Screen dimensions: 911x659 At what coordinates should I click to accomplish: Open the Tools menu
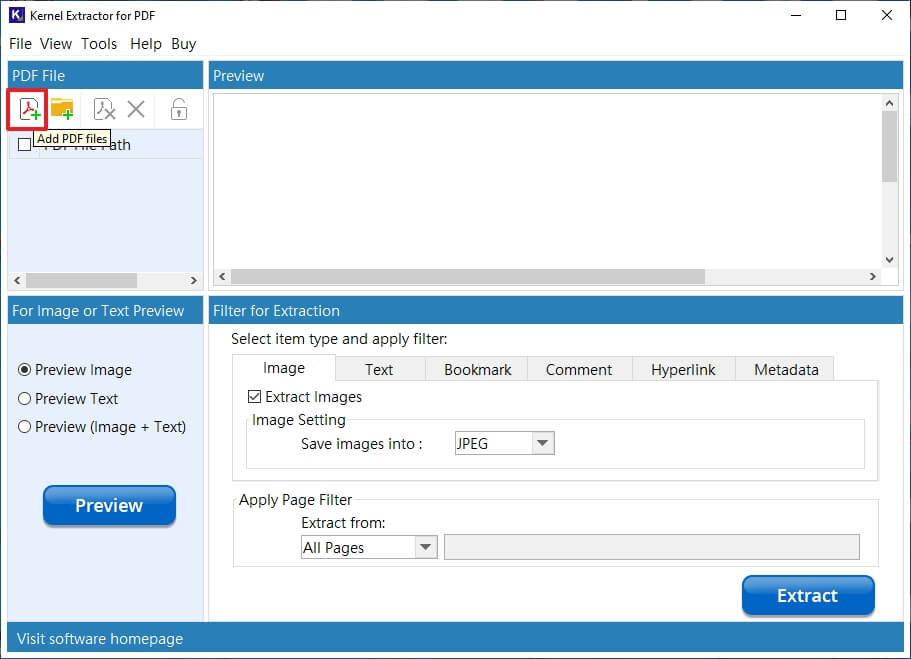click(99, 44)
